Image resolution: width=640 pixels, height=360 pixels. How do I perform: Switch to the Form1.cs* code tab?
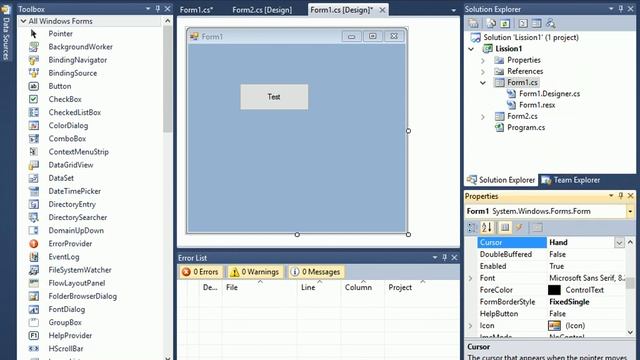point(196,10)
